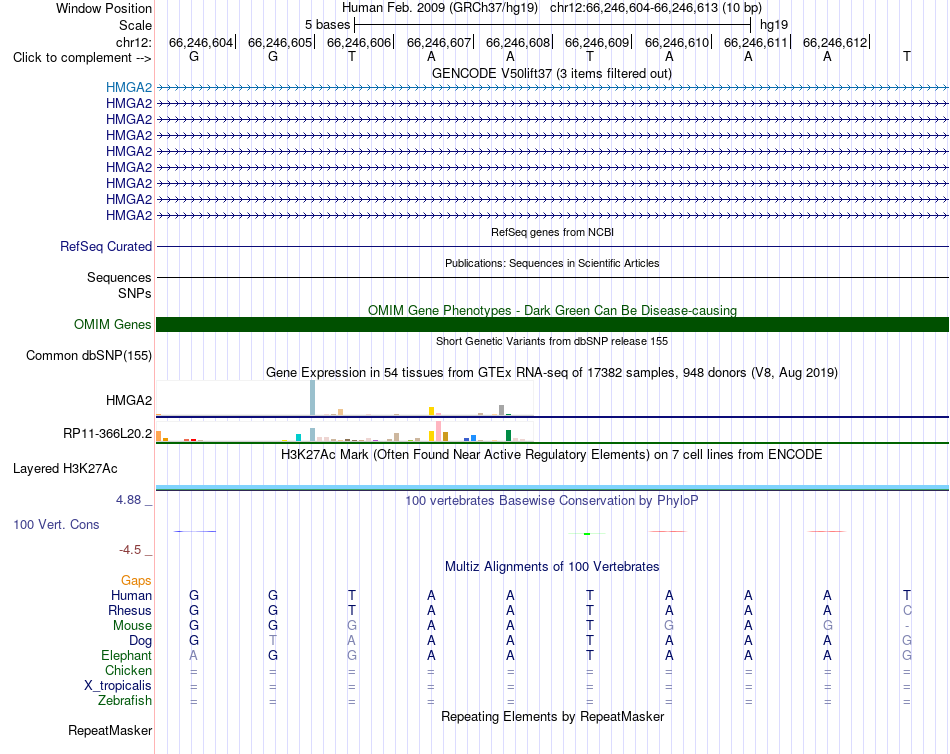The height and width of the screenshot is (754, 950).
Task: Select the X_tropicalis alignment row label
Action: coord(118,686)
